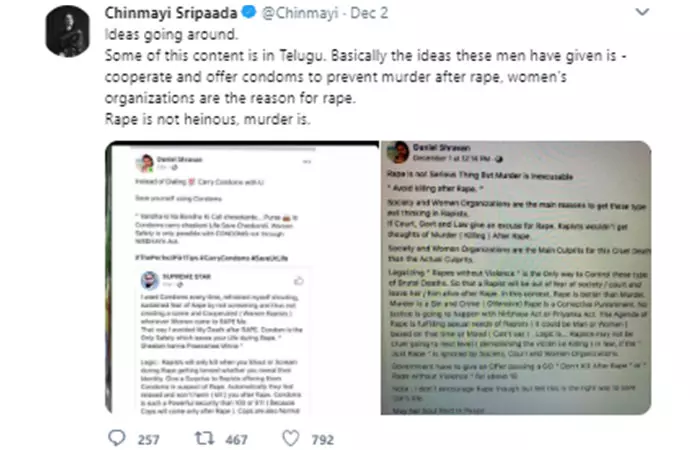Click the 467 retweets count
Image resolution: width=700 pixels, height=450 pixels.
point(237,440)
